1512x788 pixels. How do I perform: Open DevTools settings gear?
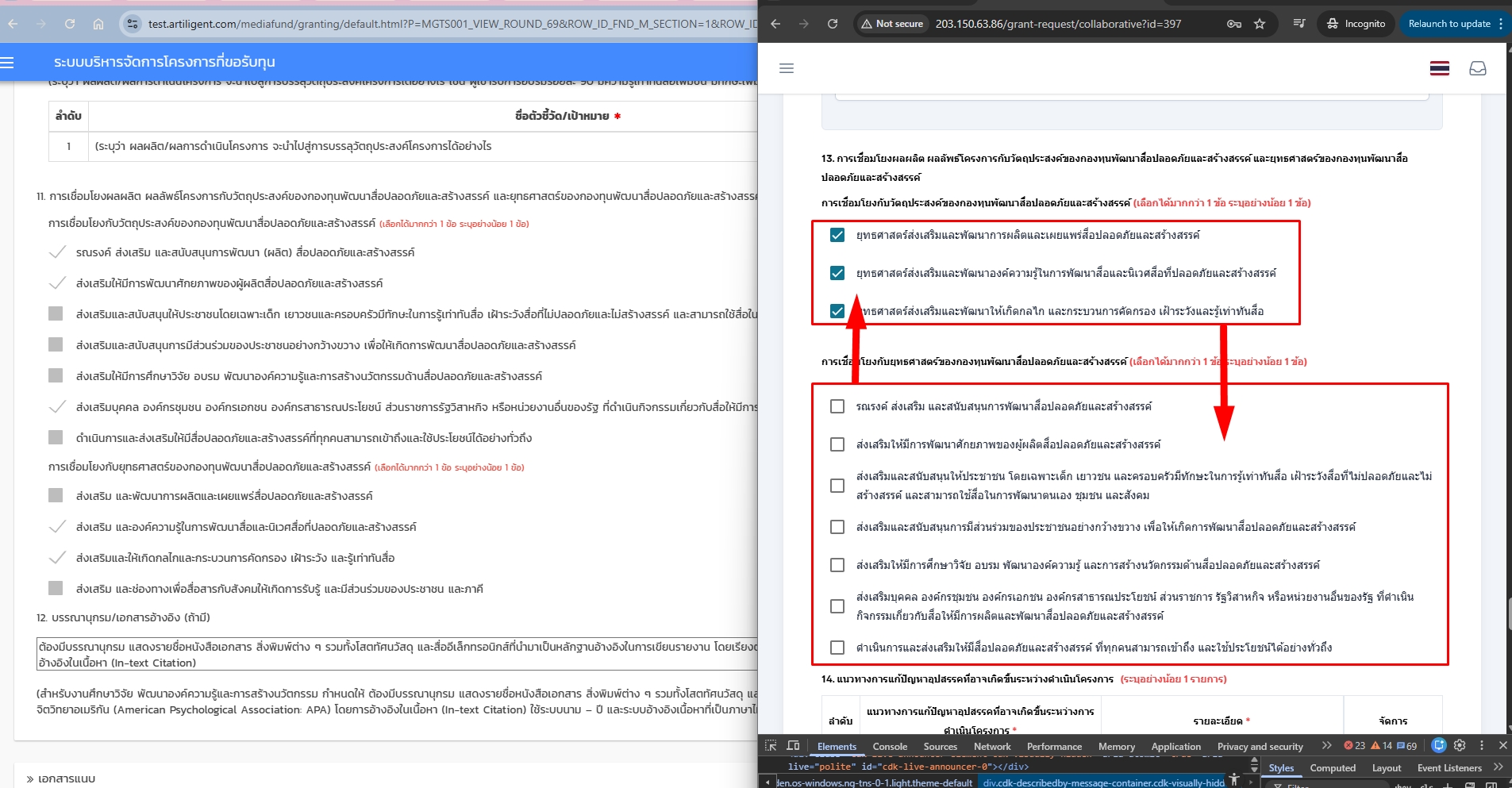click(x=1460, y=746)
